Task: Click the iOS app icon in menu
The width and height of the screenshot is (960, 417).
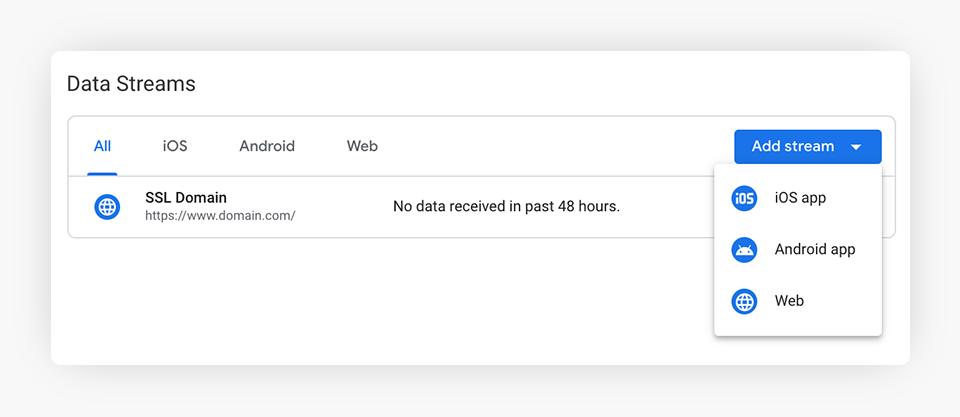Action: pyautogui.click(x=744, y=198)
